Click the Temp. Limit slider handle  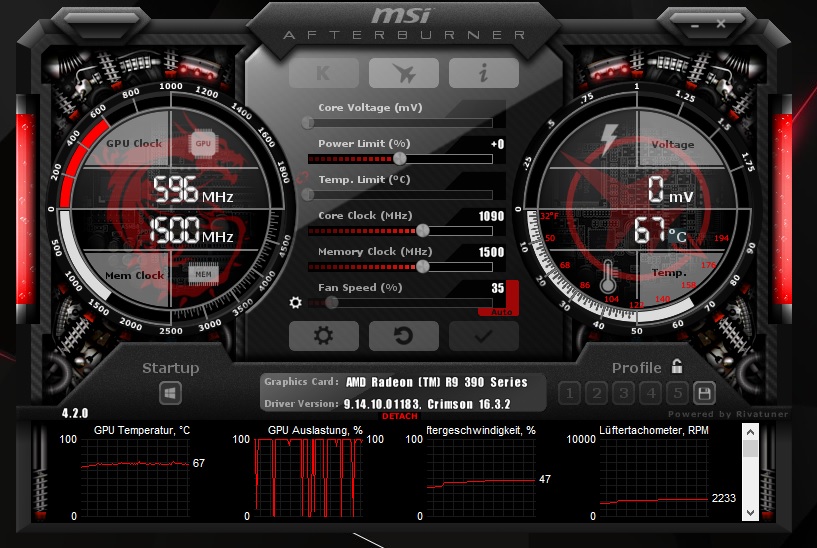coord(308,195)
